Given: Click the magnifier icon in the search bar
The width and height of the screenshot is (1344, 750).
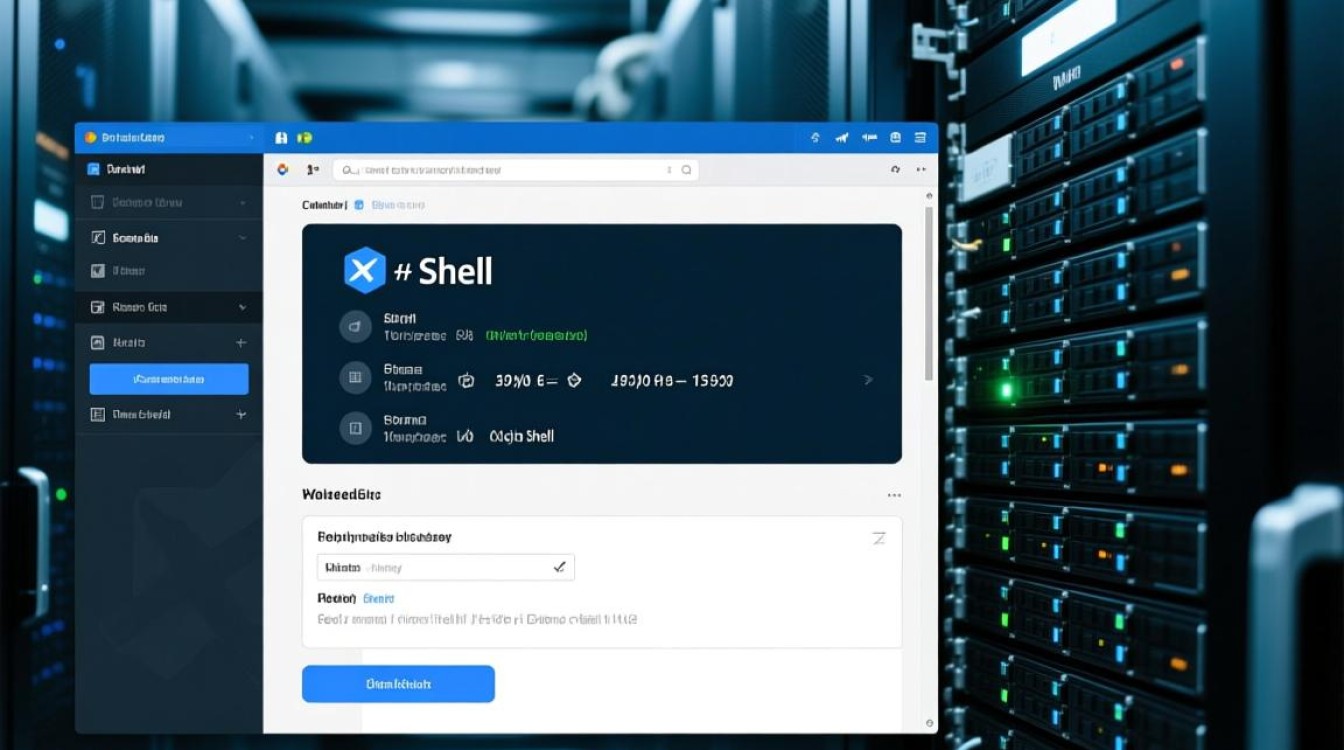Looking at the screenshot, I should coord(686,170).
